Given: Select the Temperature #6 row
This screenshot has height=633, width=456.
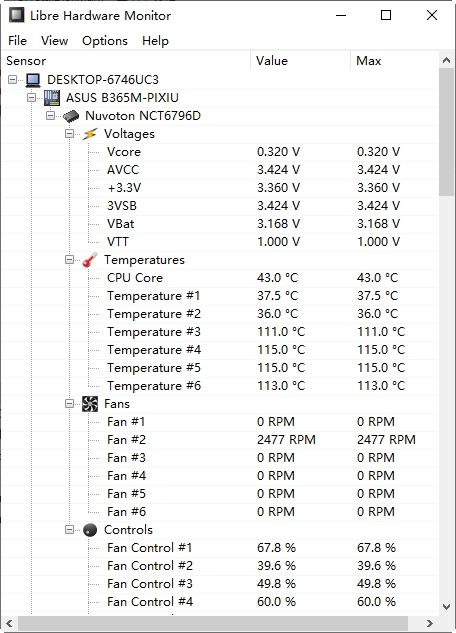Looking at the screenshot, I should pyautogui.click(x=221, y=386).
